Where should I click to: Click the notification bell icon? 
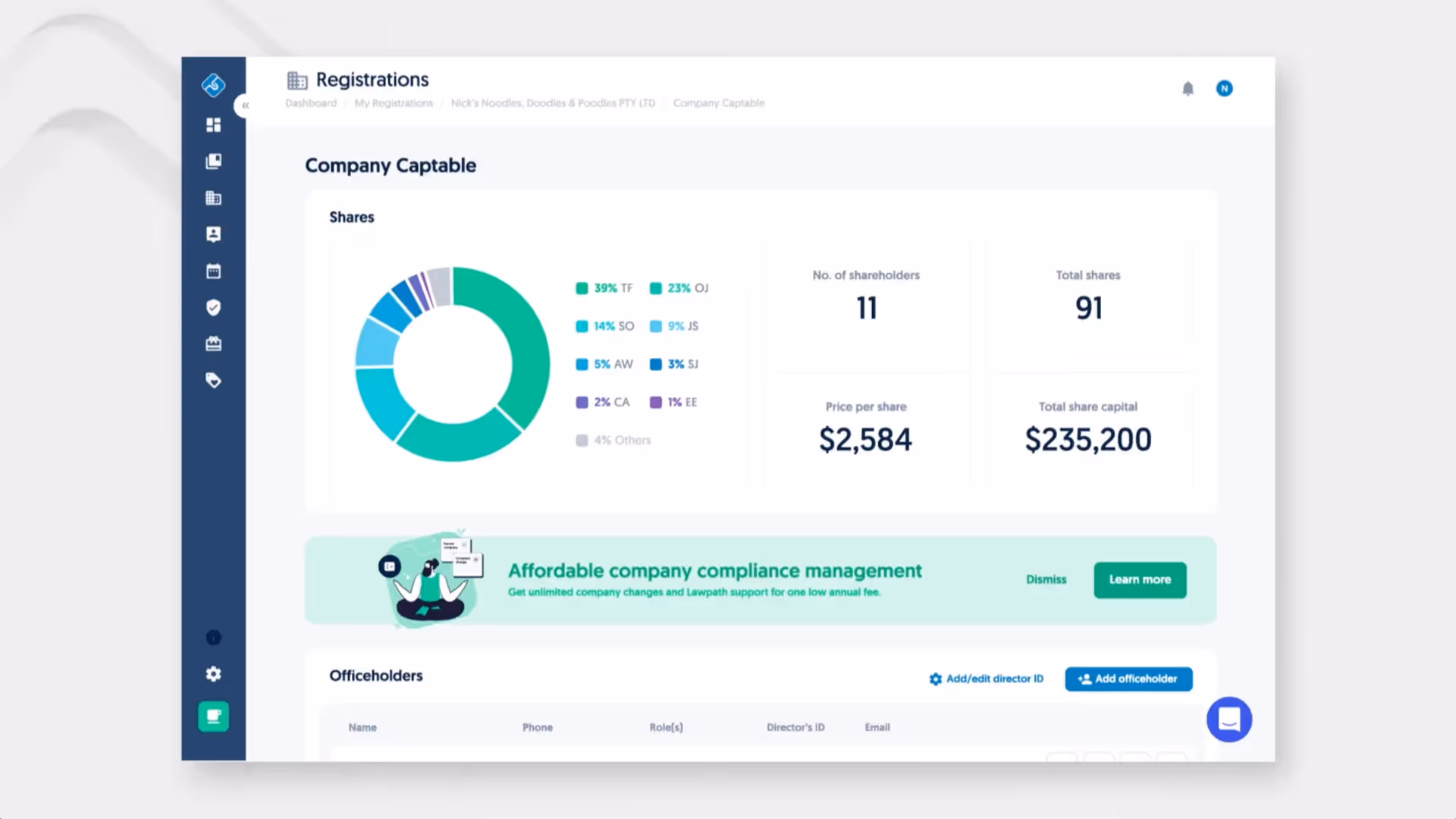tap(1188, 89)
